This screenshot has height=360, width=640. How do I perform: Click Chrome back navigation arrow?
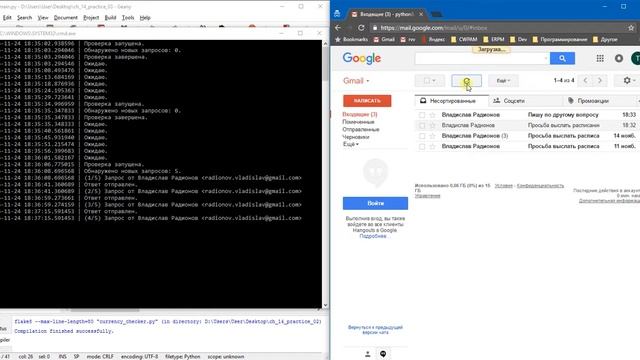338,28
